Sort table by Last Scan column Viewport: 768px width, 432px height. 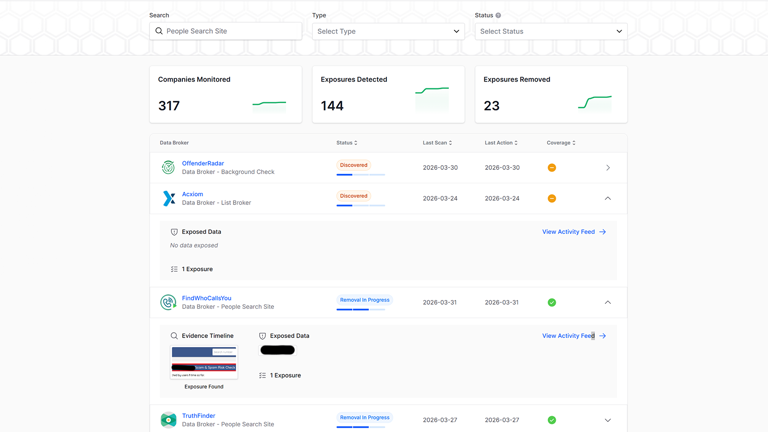click(x=437, y=143)
